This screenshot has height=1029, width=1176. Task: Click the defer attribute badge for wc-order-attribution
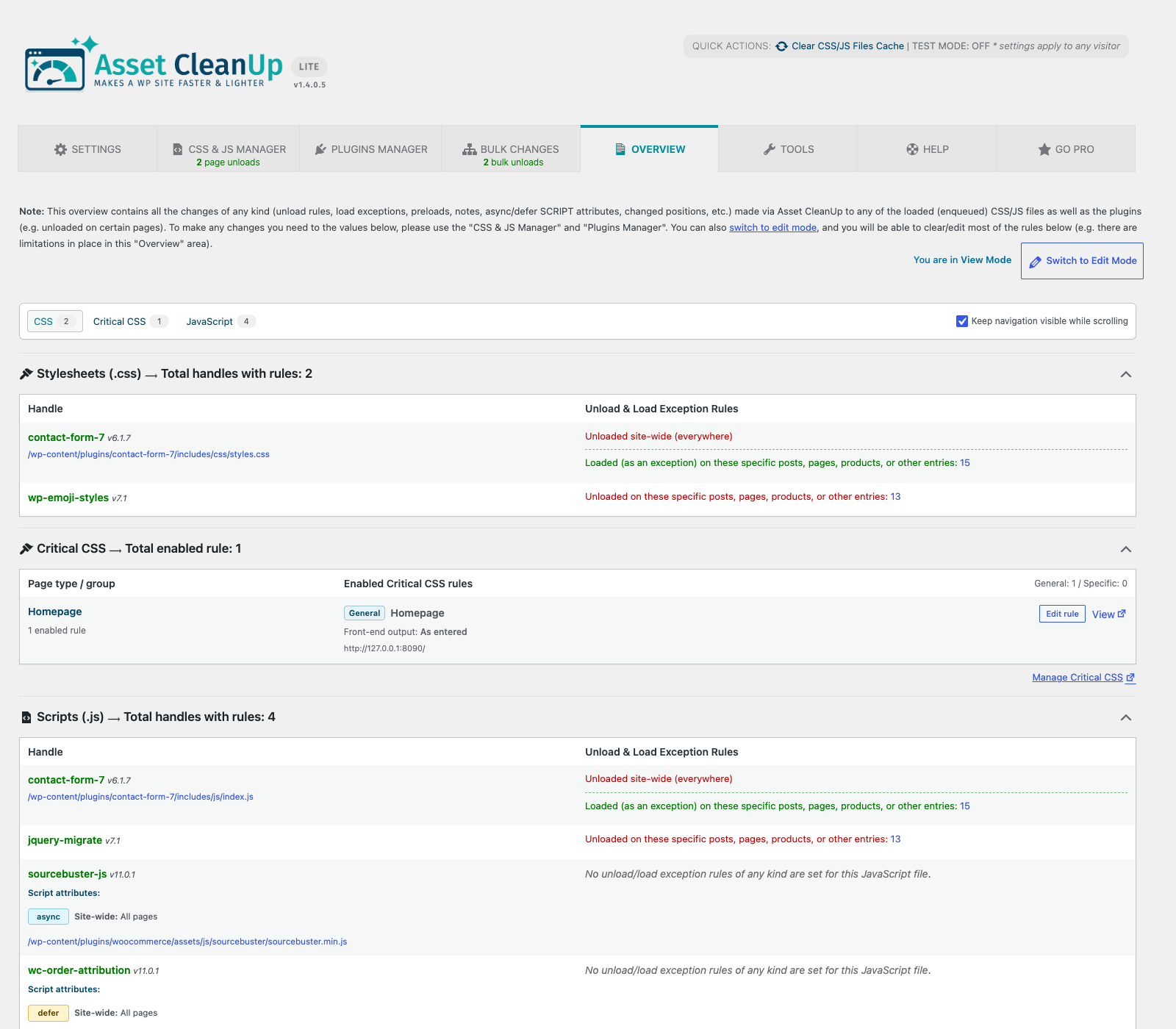tap(49, 1013)
